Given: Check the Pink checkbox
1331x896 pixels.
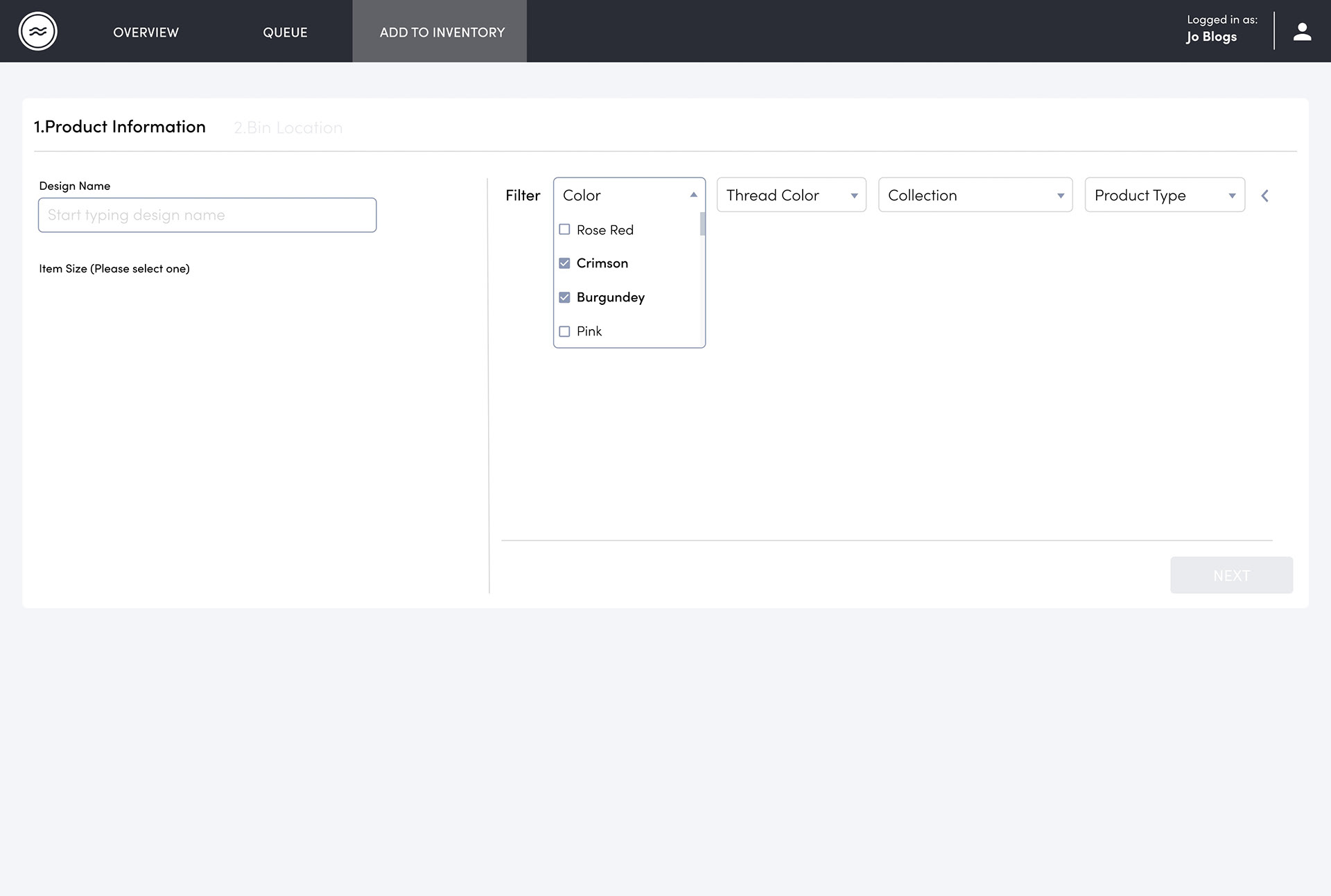Looking at the screenshot, I should [x=564, y=331].
